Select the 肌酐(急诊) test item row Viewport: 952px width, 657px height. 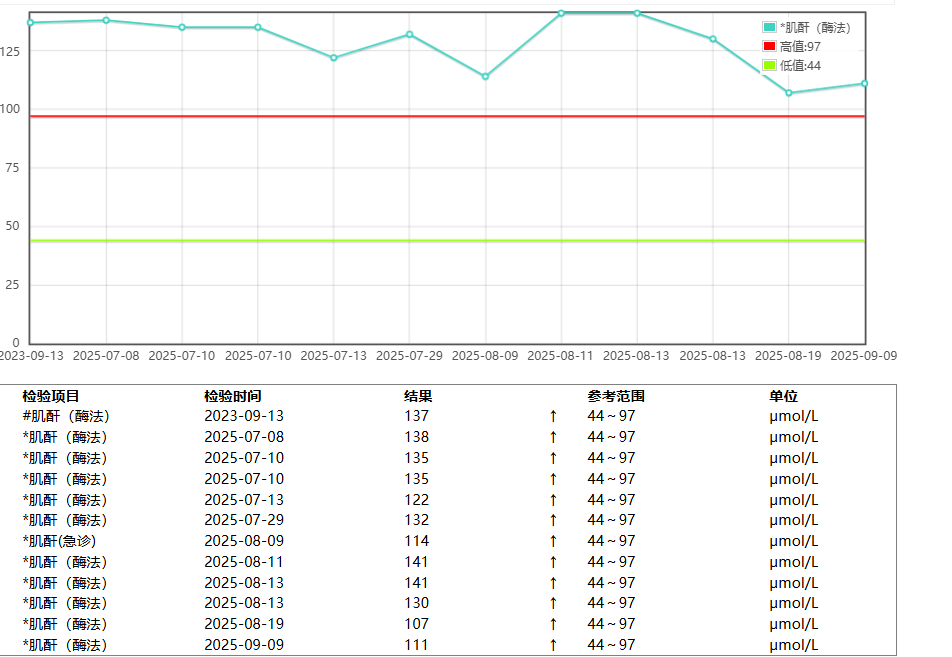pyautogui.click(x=59, y=541)
